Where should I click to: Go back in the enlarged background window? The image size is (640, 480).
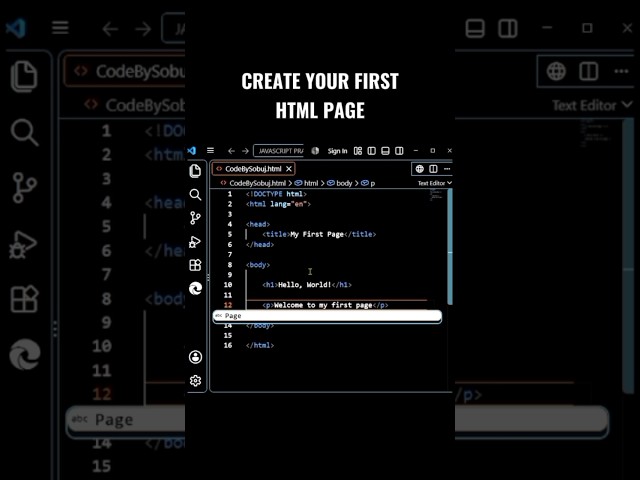(110, 29)
